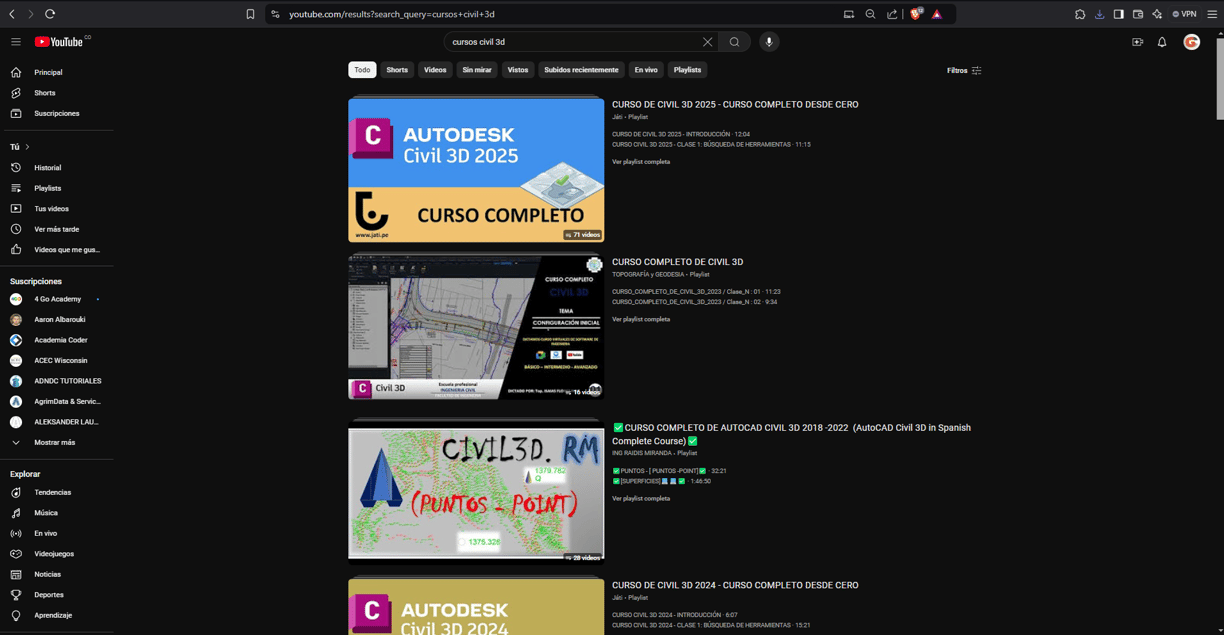Click the search input field

[572, 42]
